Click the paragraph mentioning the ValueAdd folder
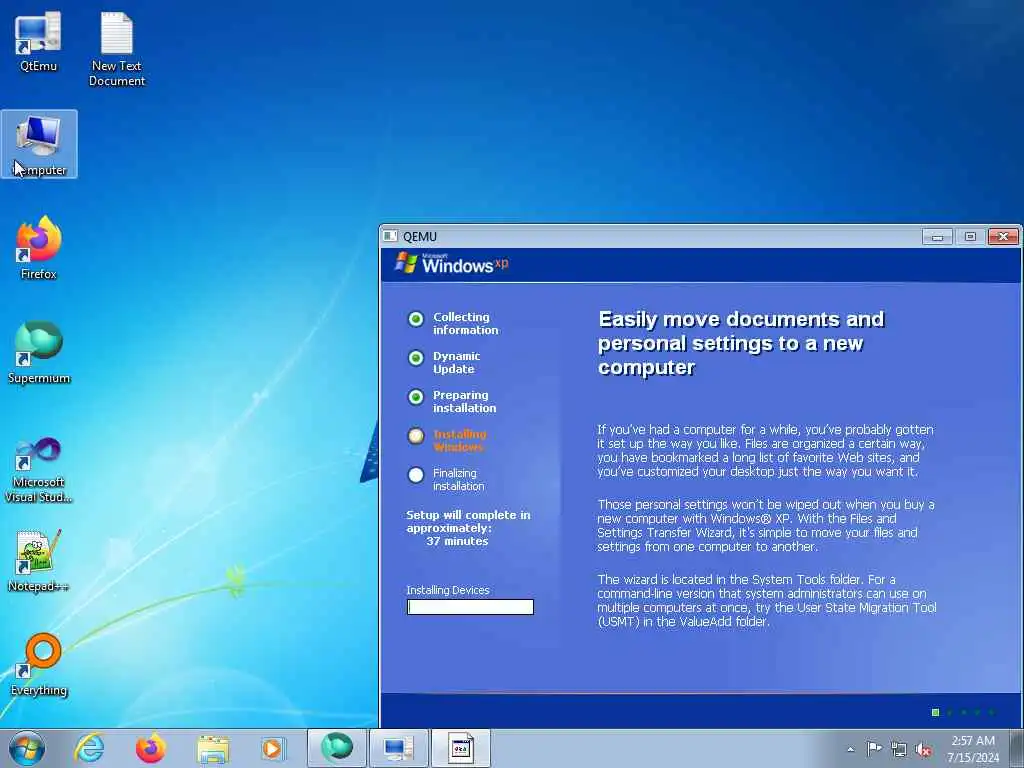The image size is (1024, 768). (x=767, y=601)
